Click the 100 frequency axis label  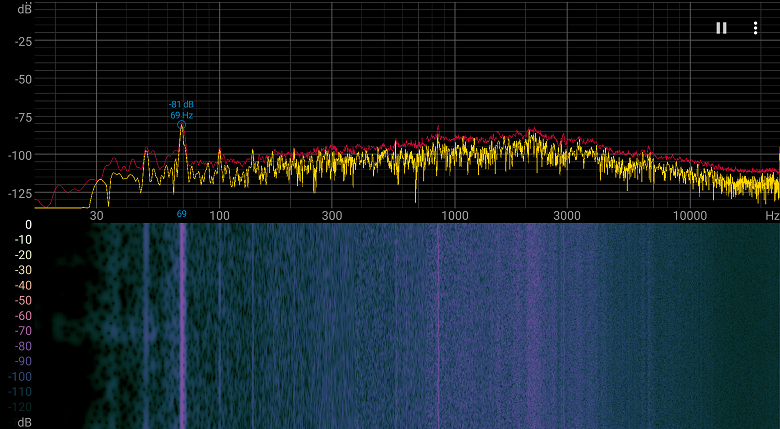(219, 215)
